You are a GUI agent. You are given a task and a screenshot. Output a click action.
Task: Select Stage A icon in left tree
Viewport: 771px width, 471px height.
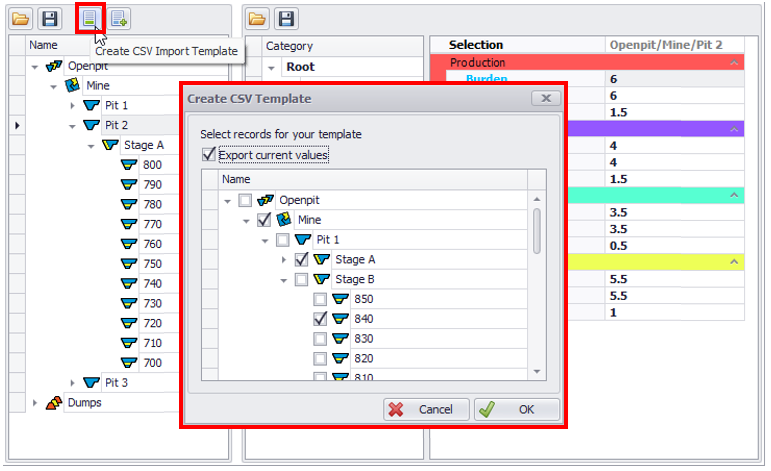pyautogui.click(x=110, y=145)
